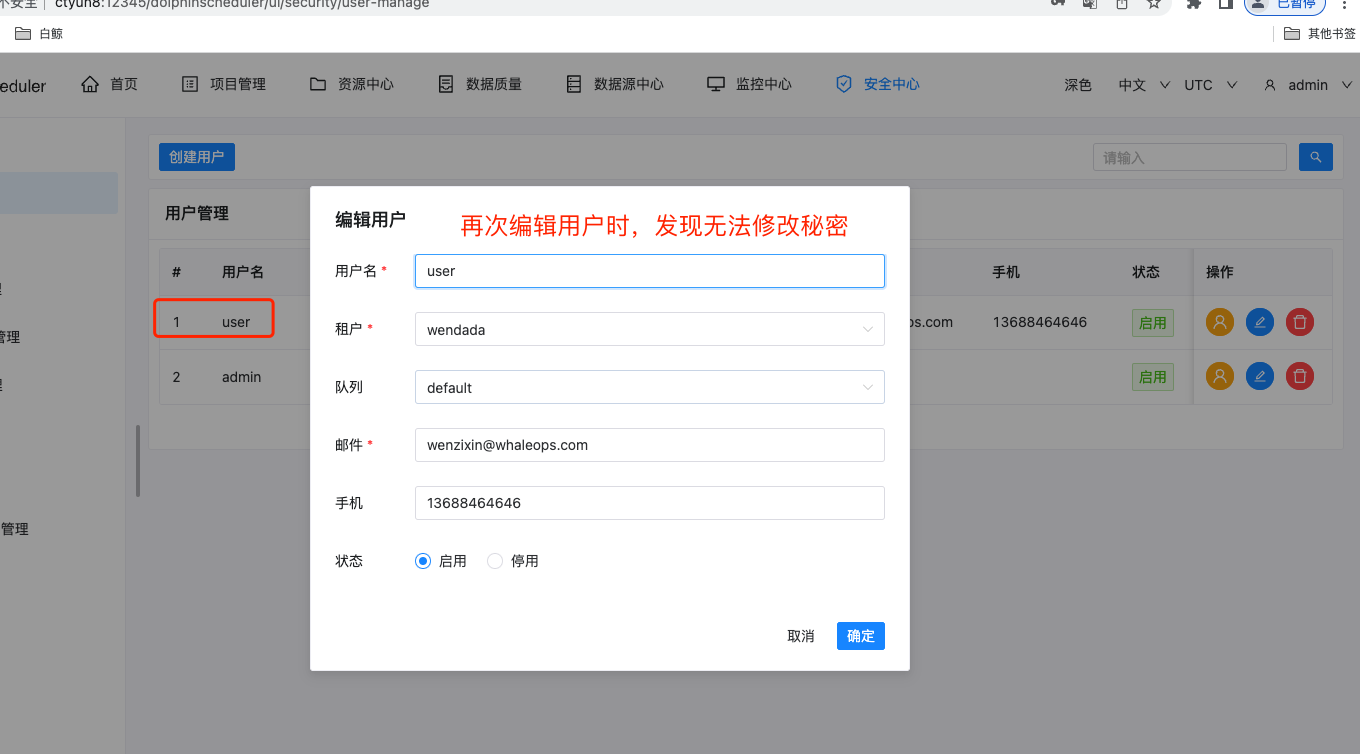The width and height of the screenshot is (1360, 754).
Task: Click the 安全中心 shield icon
Action: [844, 84]
